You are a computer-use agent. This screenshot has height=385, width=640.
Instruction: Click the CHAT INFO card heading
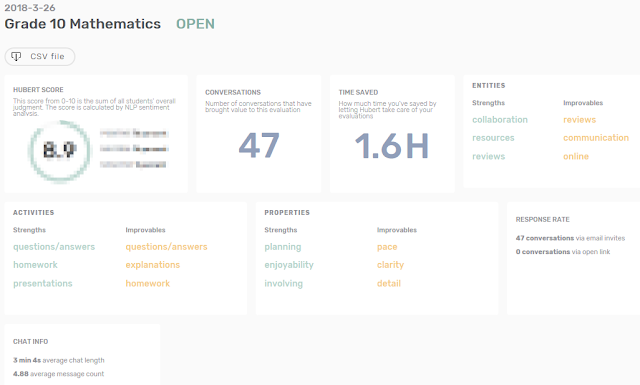click(30, 342)
